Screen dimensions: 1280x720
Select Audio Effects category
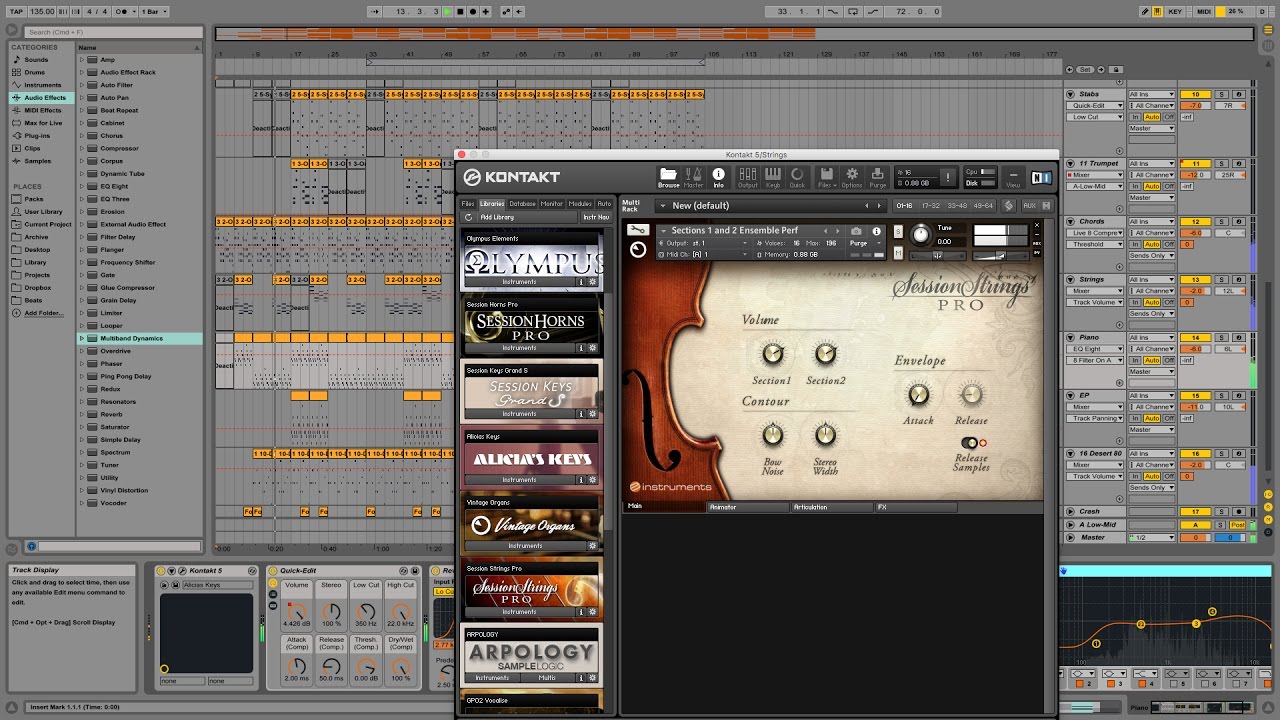46,98
